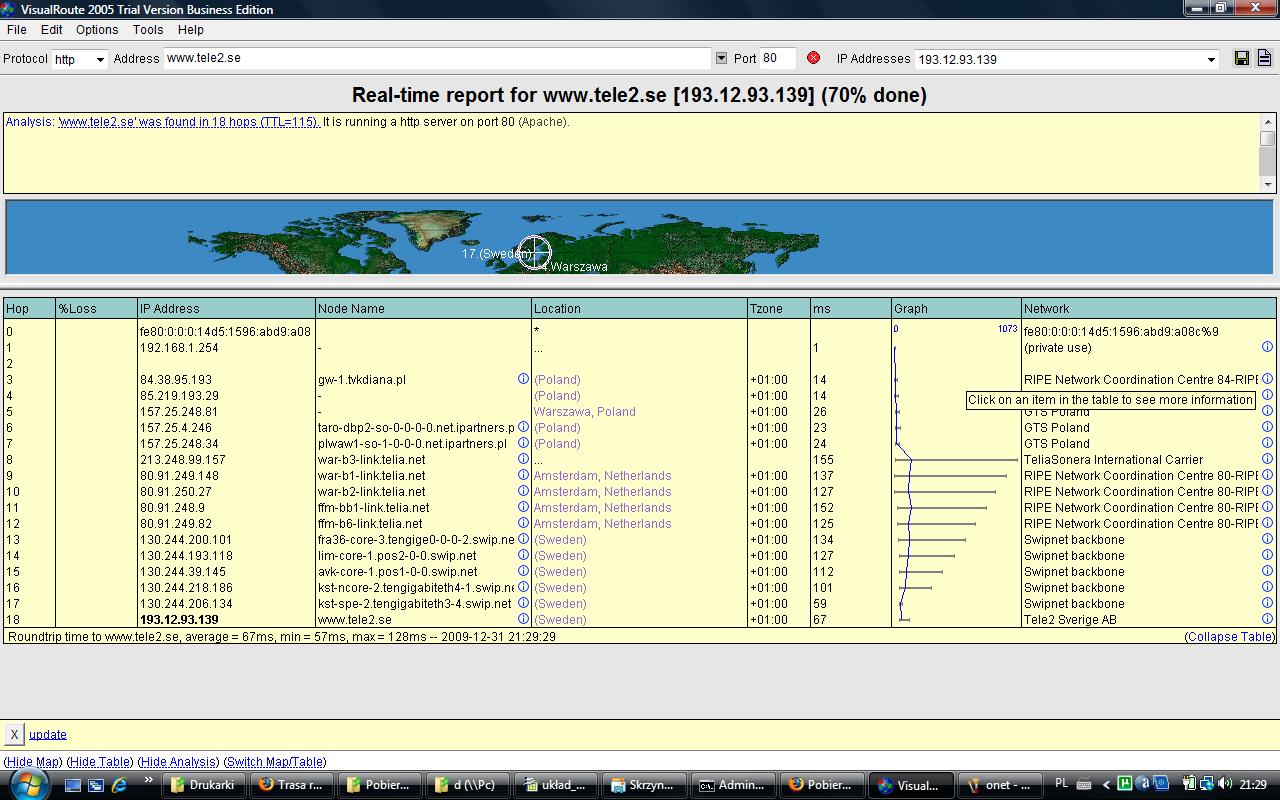Expand the IP Addresses dropdown list
This screenshot has height=800, width=1280.
(x=1211, y=60)
